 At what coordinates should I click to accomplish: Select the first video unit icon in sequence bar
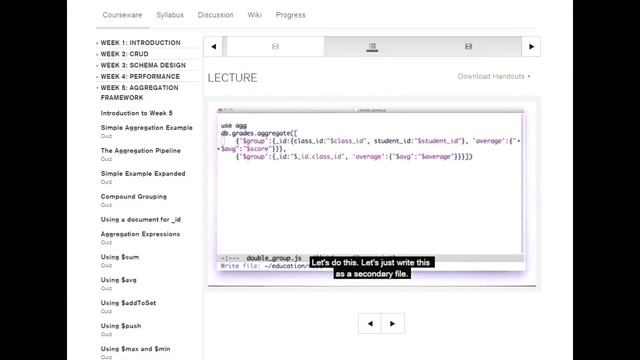tap(276, 47)
